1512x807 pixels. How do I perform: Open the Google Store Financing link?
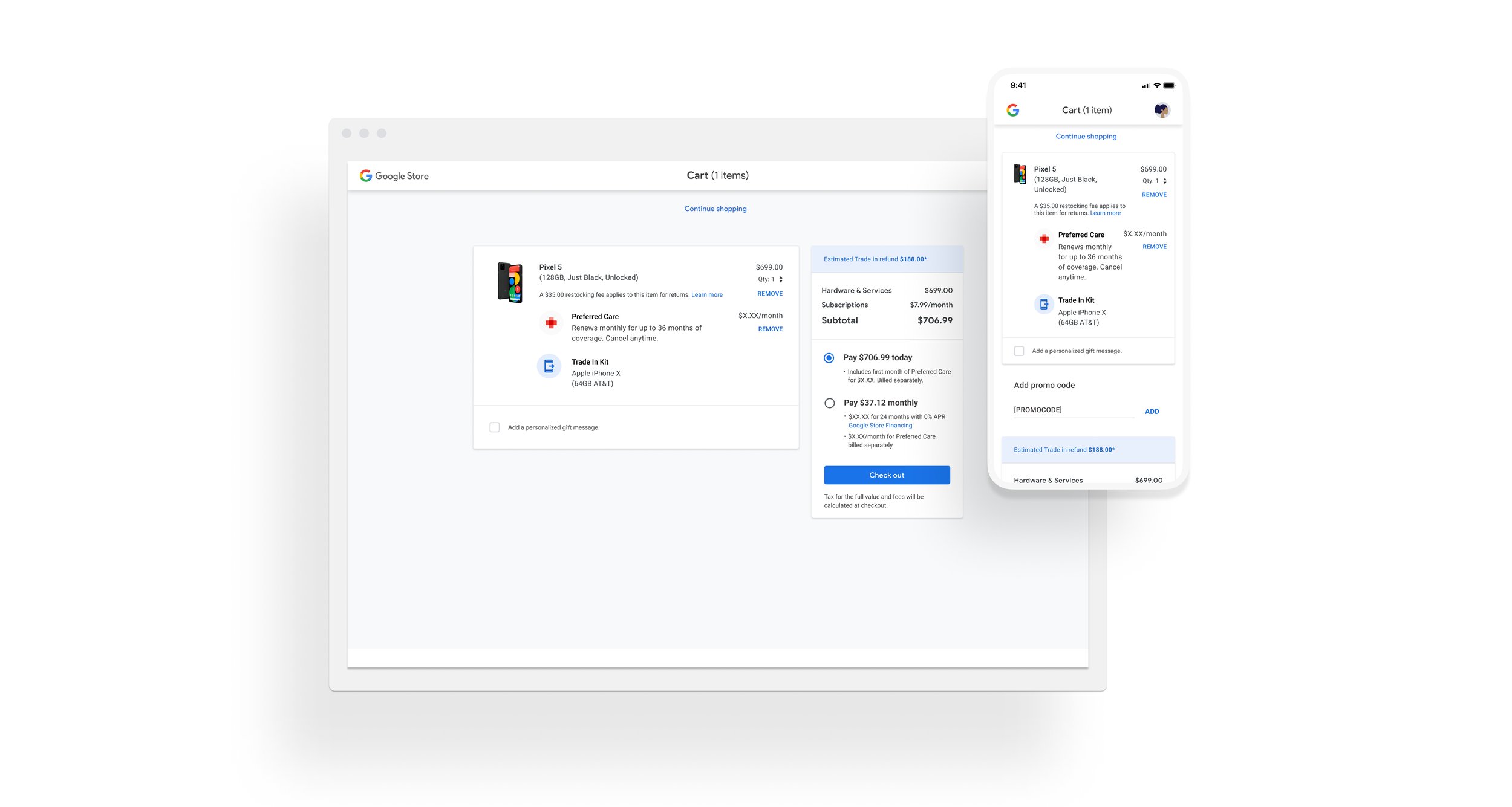click(x=880, y=426)
